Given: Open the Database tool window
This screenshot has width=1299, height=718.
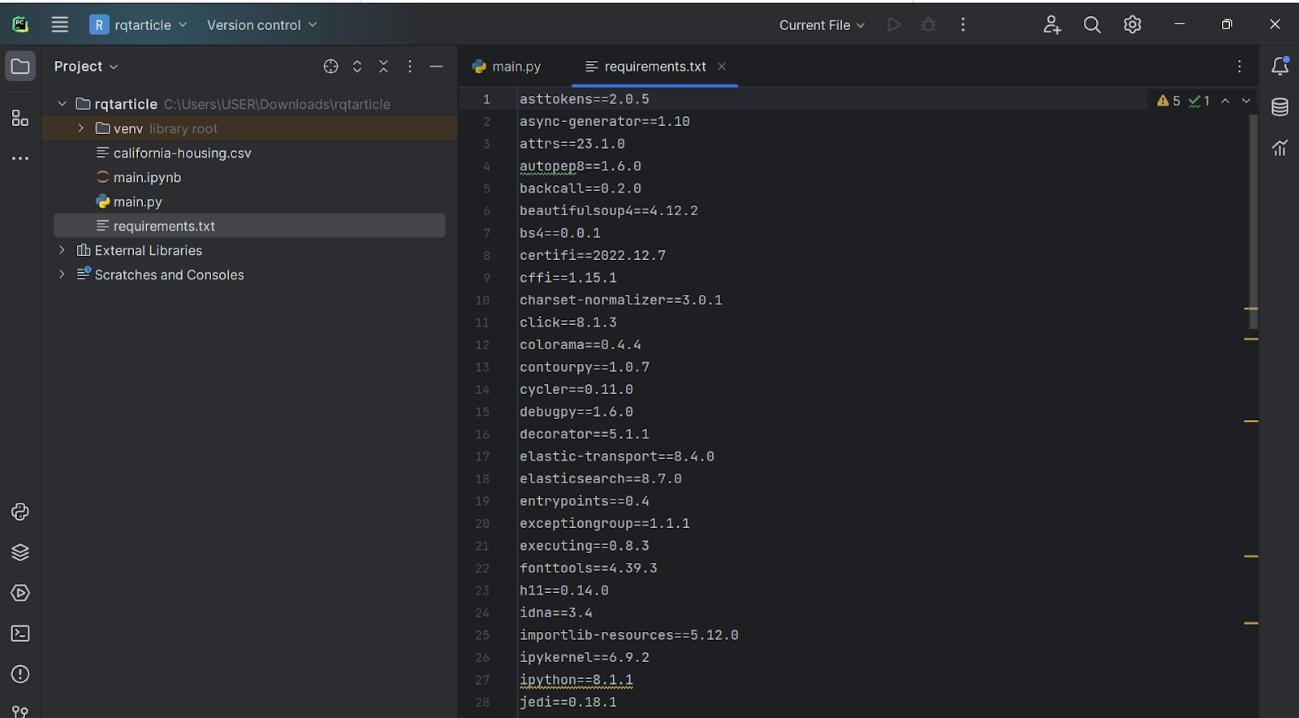Looking at the screenshot, I should (1279, 107).
